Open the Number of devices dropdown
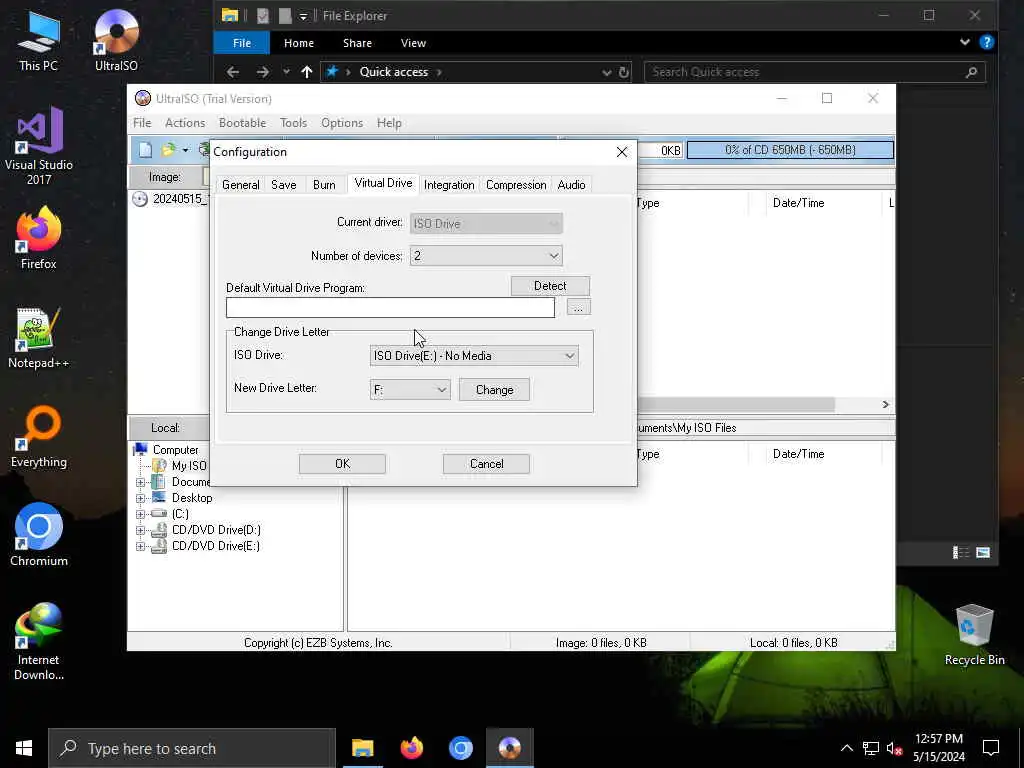 pyautogui.click(x=486, y=256)
